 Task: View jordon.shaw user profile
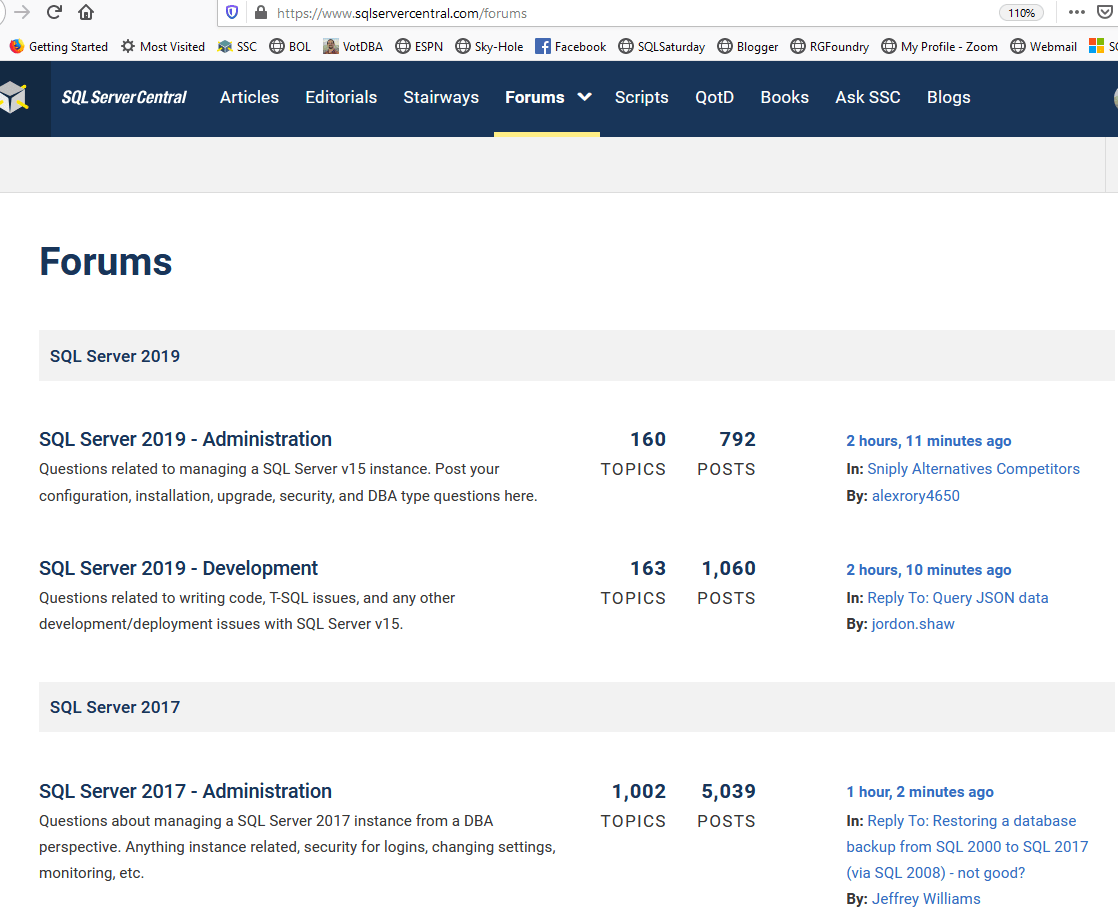[913, 623]
